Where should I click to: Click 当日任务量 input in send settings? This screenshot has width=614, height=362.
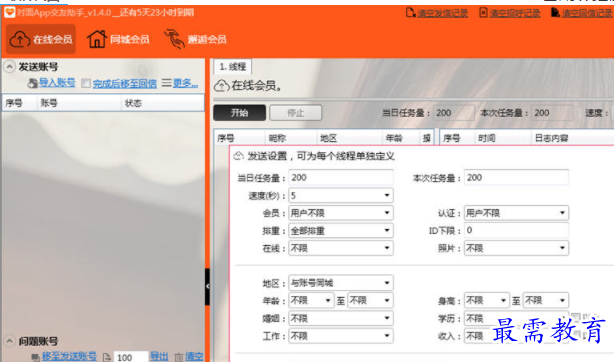341,178
